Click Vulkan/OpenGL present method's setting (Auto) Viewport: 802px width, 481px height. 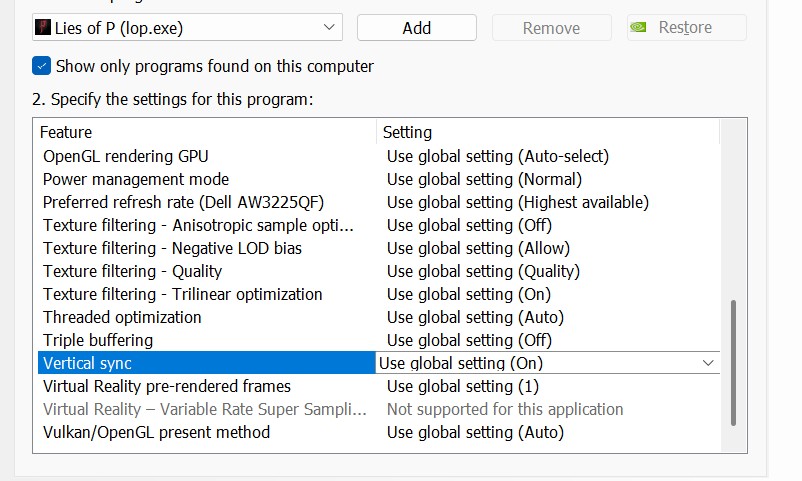(x=475, y=432)
